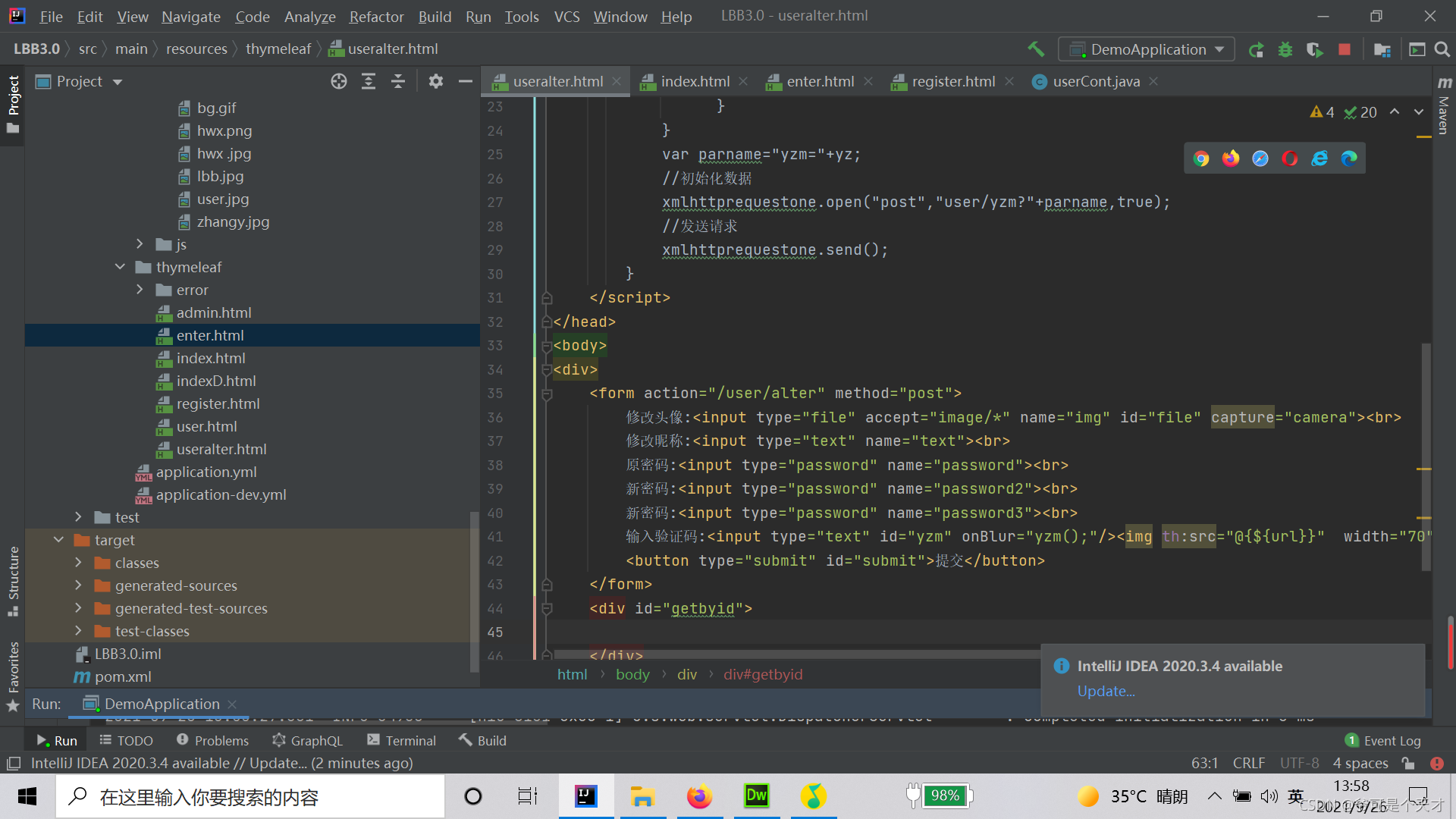Preview page in Firefox browser
Image resolution: width=1456 pixels, height=819 pixels.
click(x=1231, y=158)
